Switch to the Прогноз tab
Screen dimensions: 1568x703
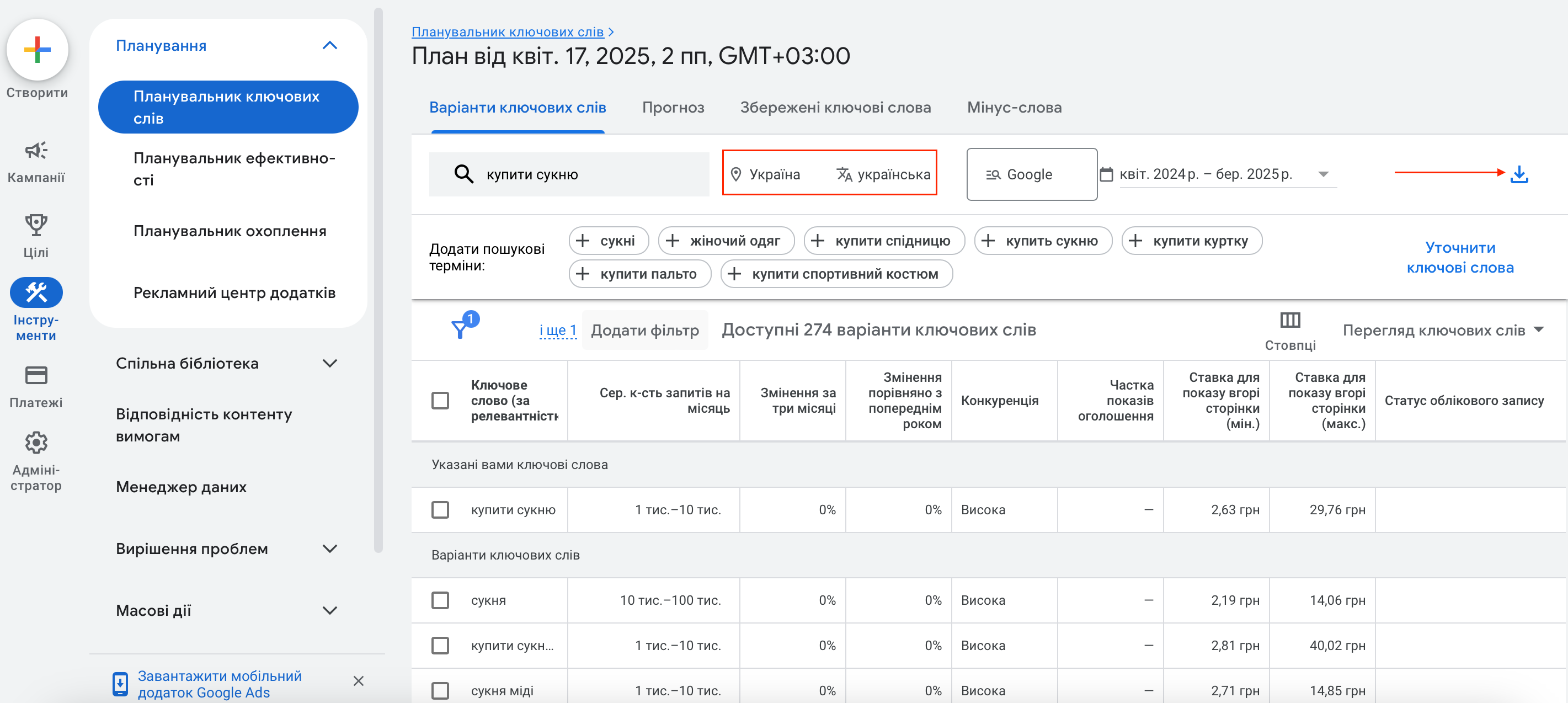point(673,107)
